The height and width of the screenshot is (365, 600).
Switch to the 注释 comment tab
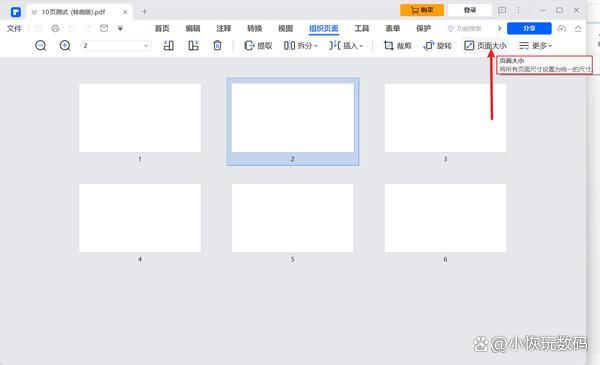[224, 28]
